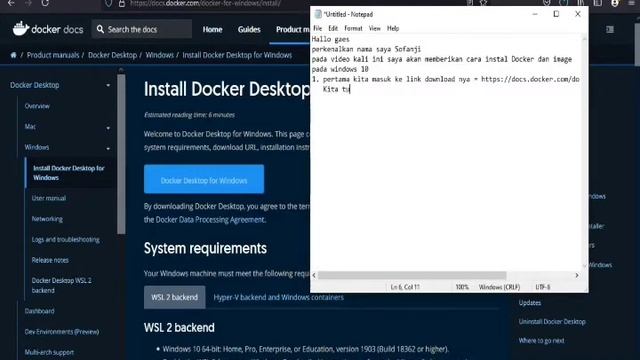Click the padlock icon in address bar
The image size is (640, 360).
pyautogui.click(x=122, y=3)
